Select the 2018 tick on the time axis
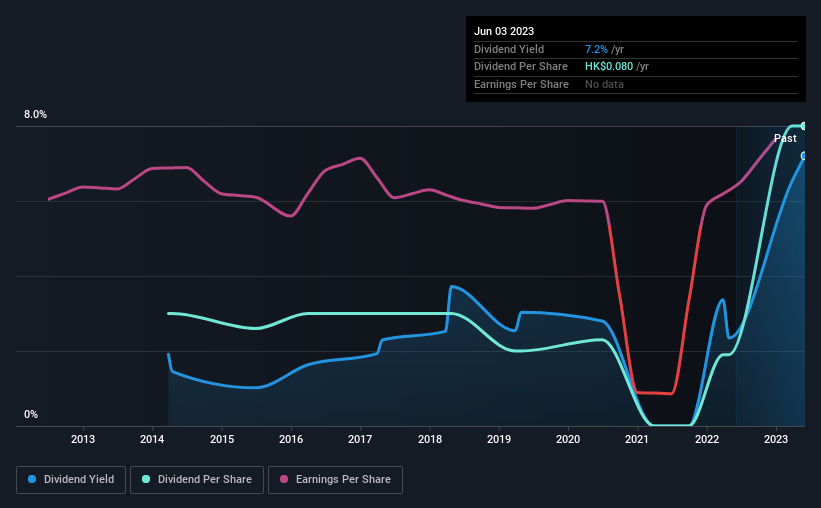Image resolution: width=821 pixels, height=508 pixels. [x=429, y=439]
